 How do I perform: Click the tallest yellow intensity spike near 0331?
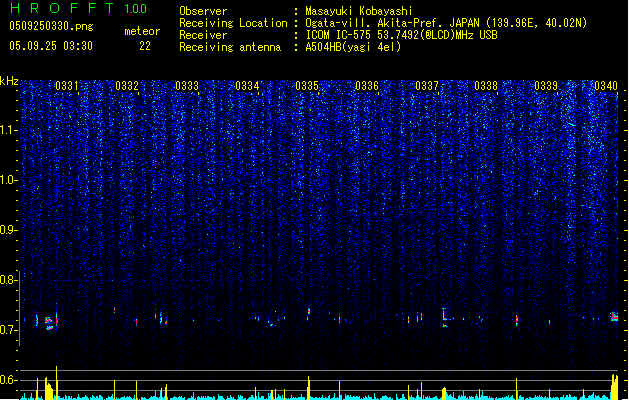pyautogui.click(x=57, y=383)
